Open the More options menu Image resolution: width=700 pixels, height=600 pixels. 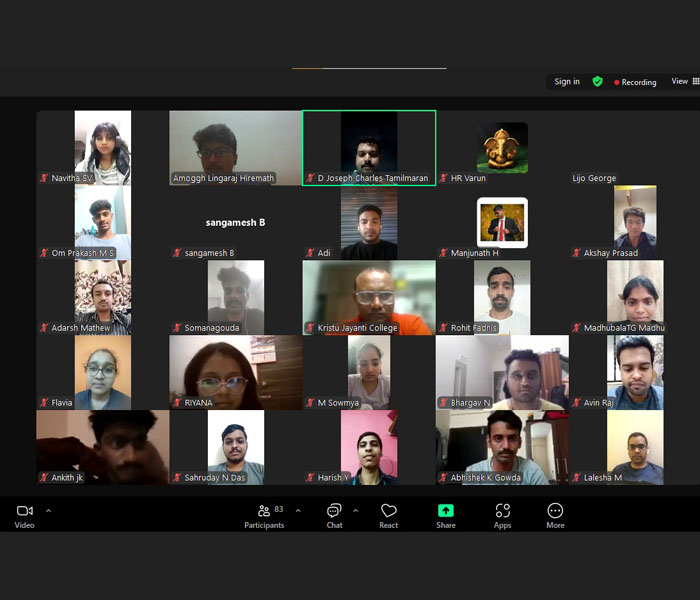pos(555,511)
